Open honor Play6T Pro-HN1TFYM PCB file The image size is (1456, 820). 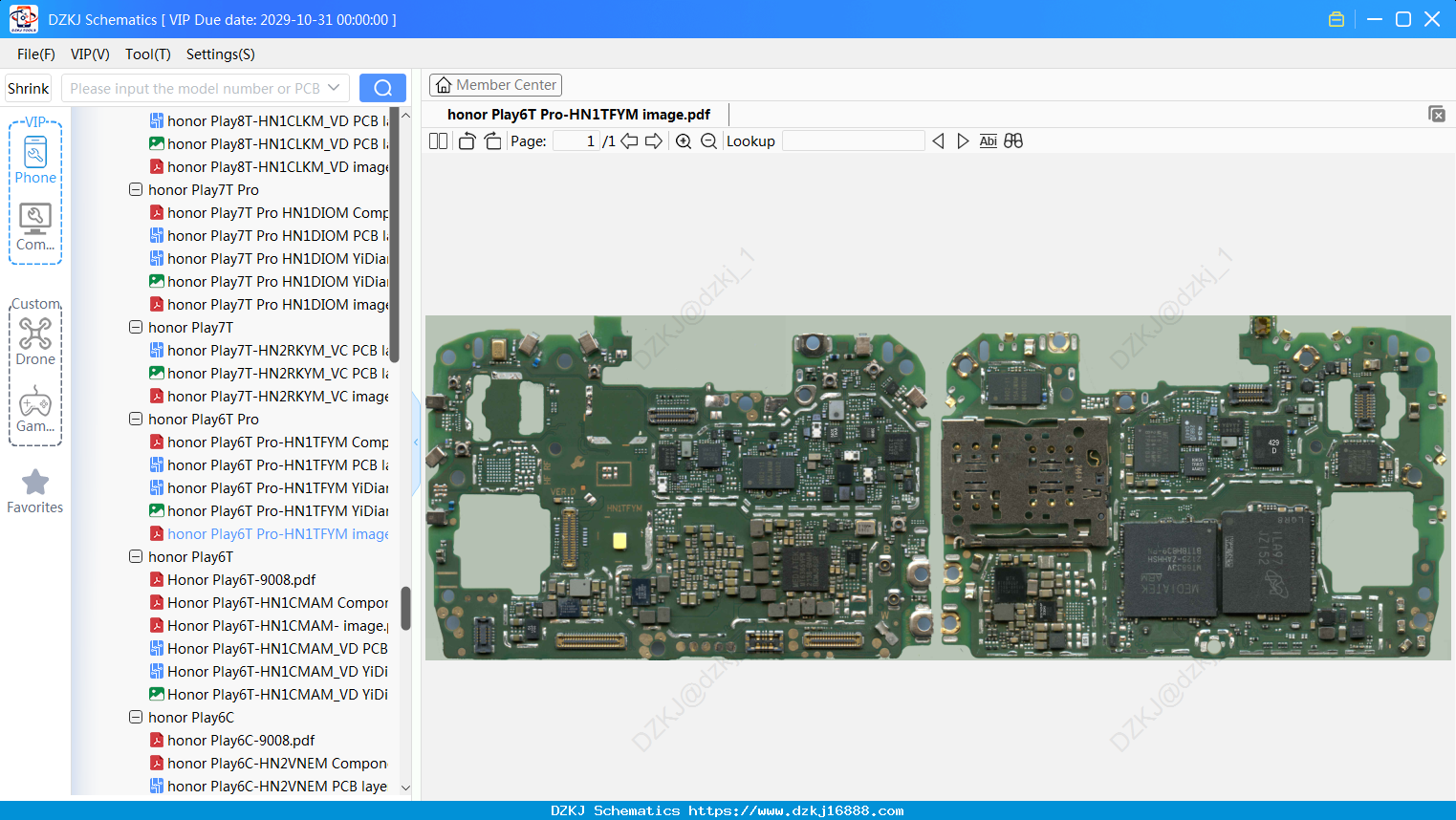[x=269, y=465]
